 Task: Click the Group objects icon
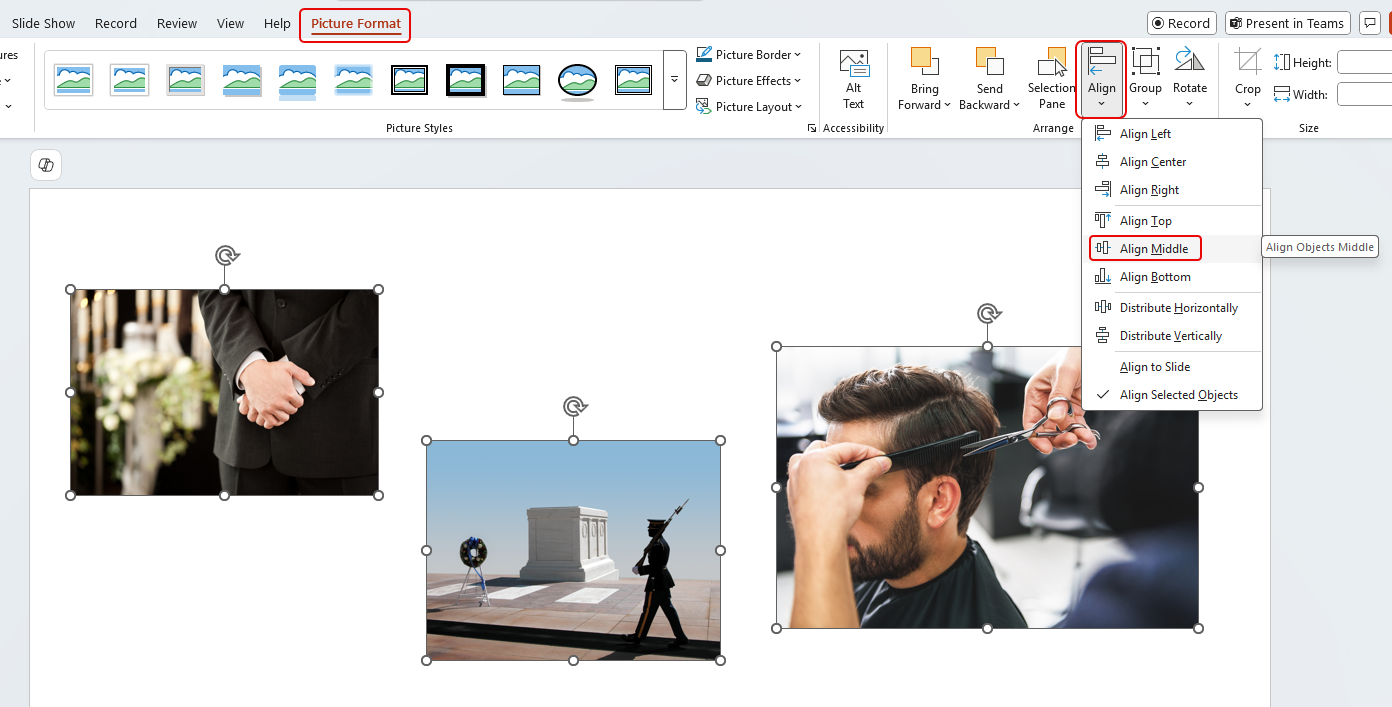(1145, 62)
